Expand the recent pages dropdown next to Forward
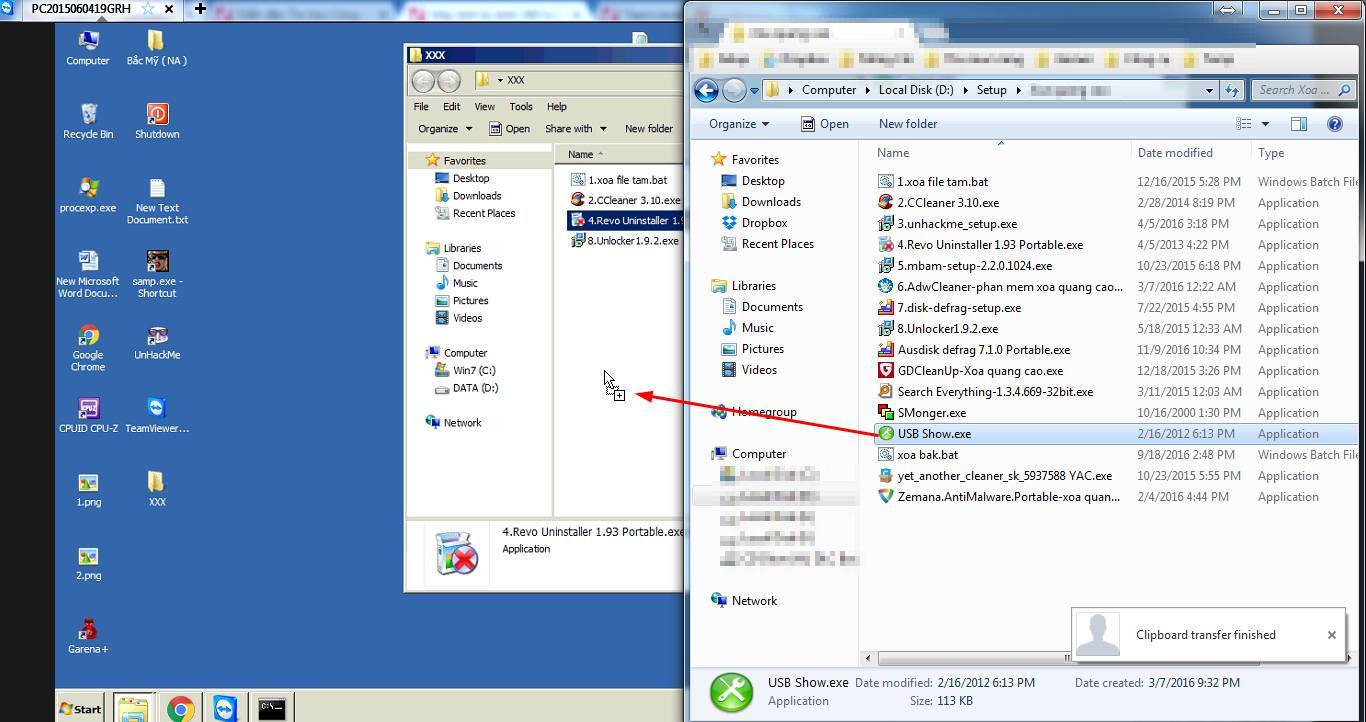1366x722 pixels. click(x=754, y=91)
